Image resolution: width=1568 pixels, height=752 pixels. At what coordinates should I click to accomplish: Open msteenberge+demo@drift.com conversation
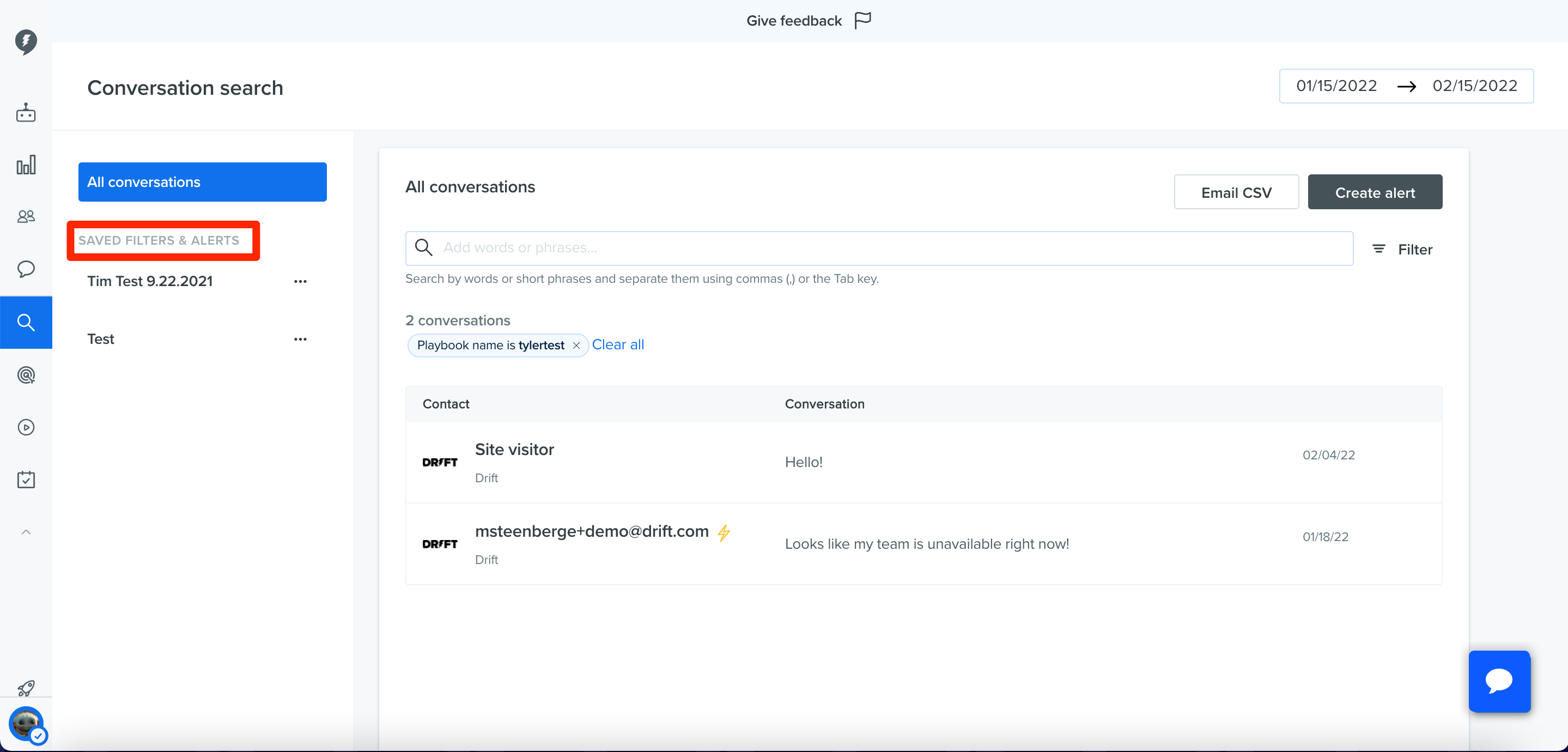pyautogui.click(x=923, y=544)
